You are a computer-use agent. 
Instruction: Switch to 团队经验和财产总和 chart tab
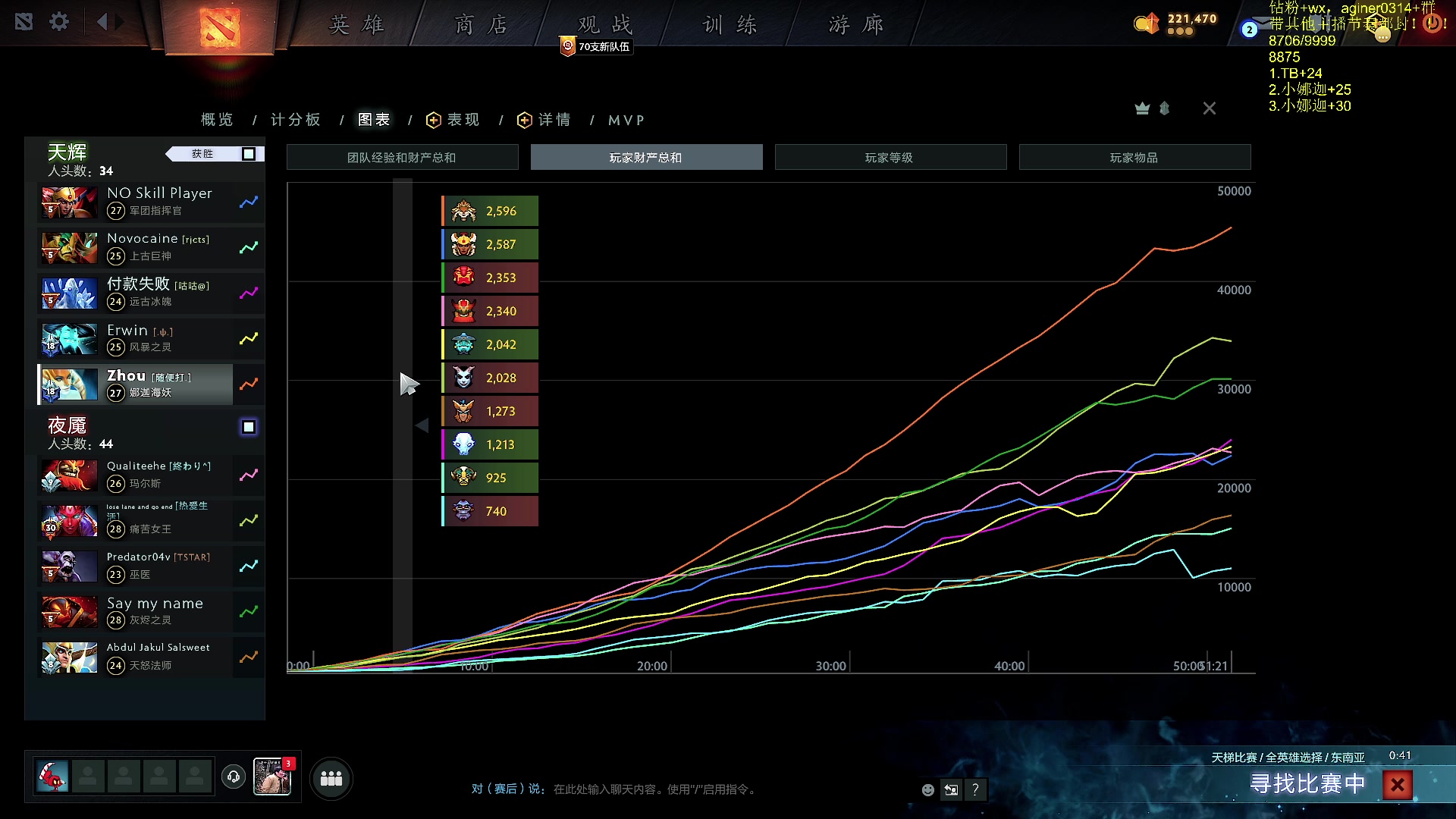[402, 157]
